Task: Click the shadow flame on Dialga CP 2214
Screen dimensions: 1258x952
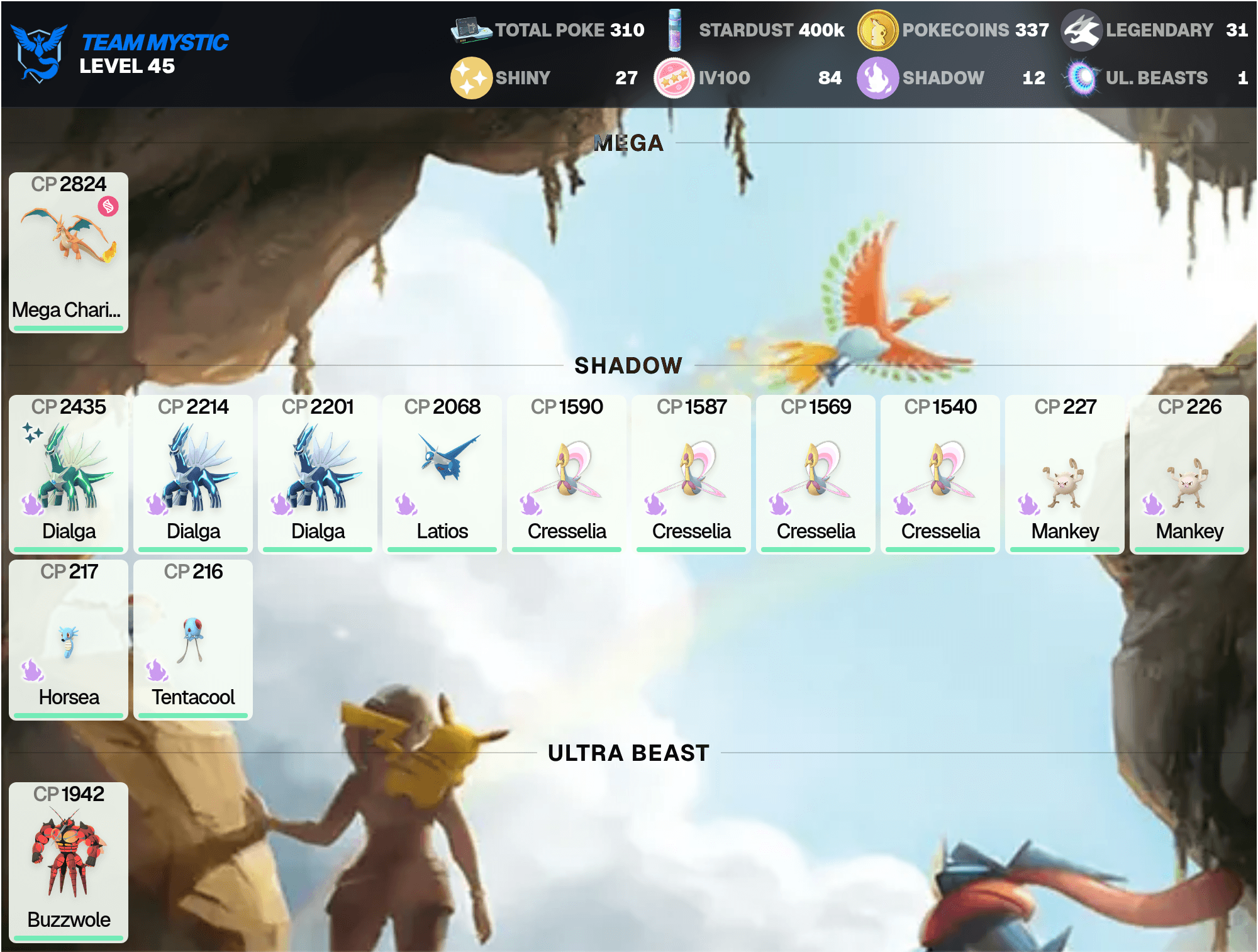Action: pyautogui.click(x=157, y=504)
